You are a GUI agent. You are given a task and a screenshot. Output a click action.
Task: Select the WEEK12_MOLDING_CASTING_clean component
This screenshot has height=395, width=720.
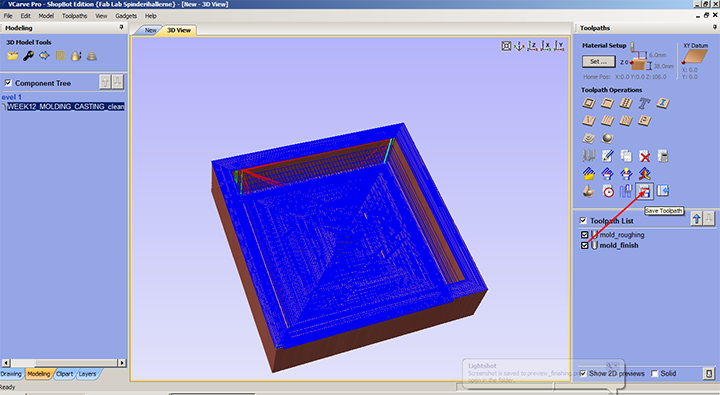(x=66, y=107)
